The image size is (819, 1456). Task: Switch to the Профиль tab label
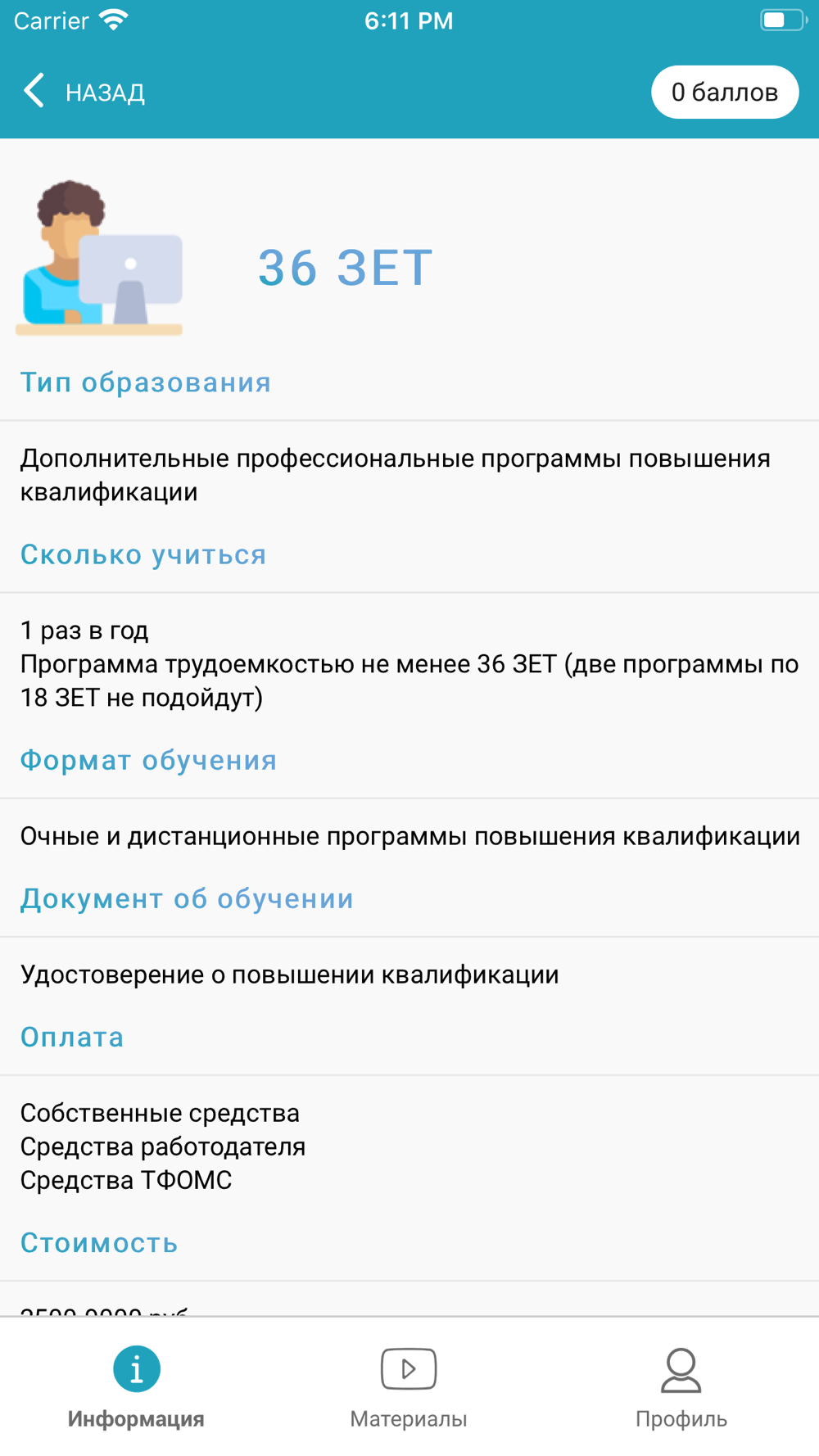pos(681,1419)
